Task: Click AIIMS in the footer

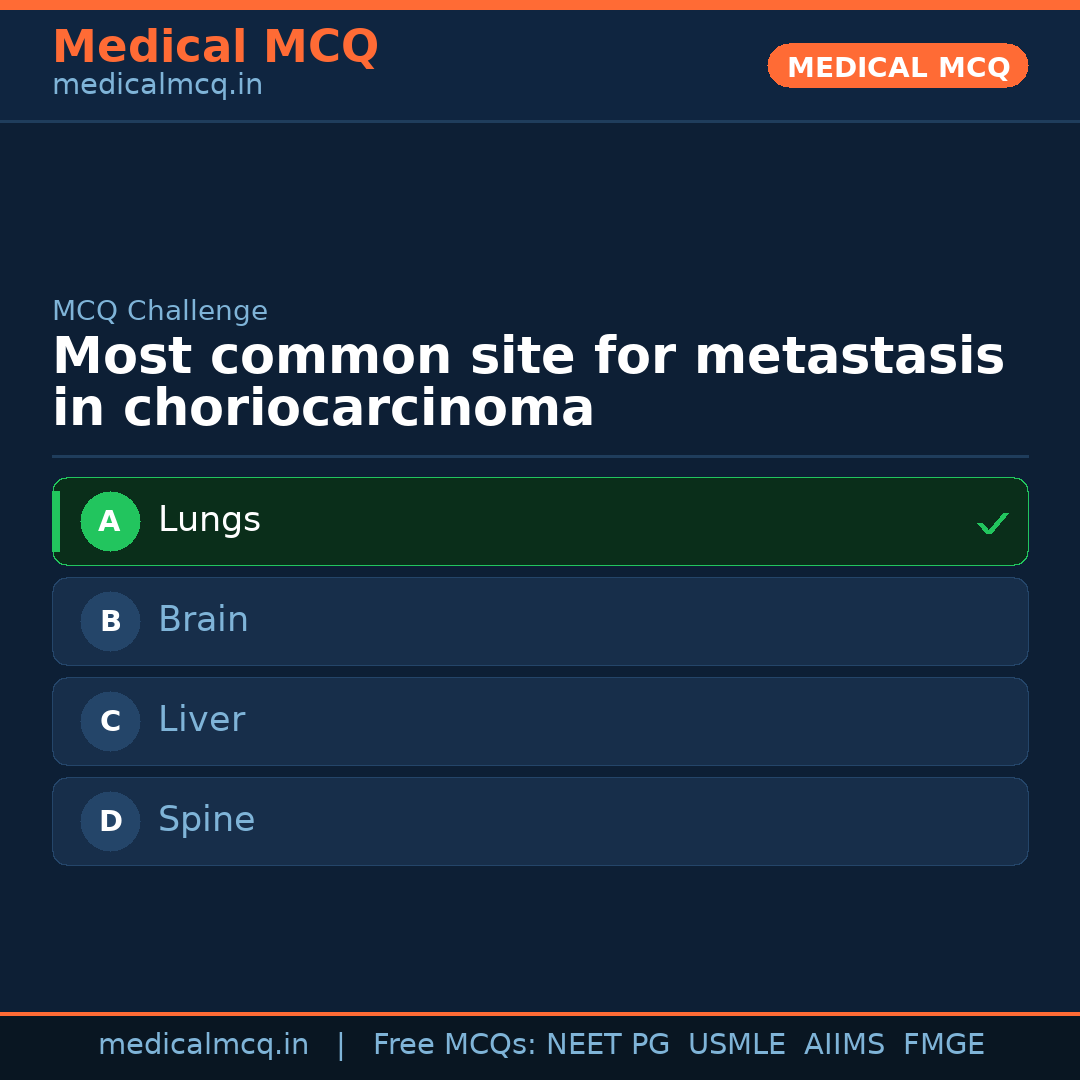Action: (x=844, y=1045)
